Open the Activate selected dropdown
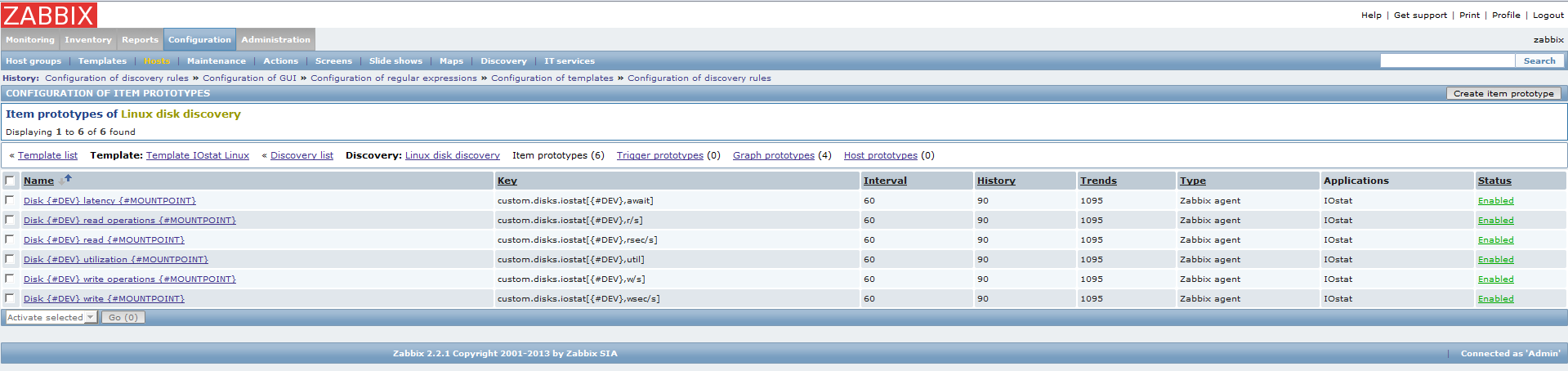Screen dimensions: 1568x371 coord(51,317)
